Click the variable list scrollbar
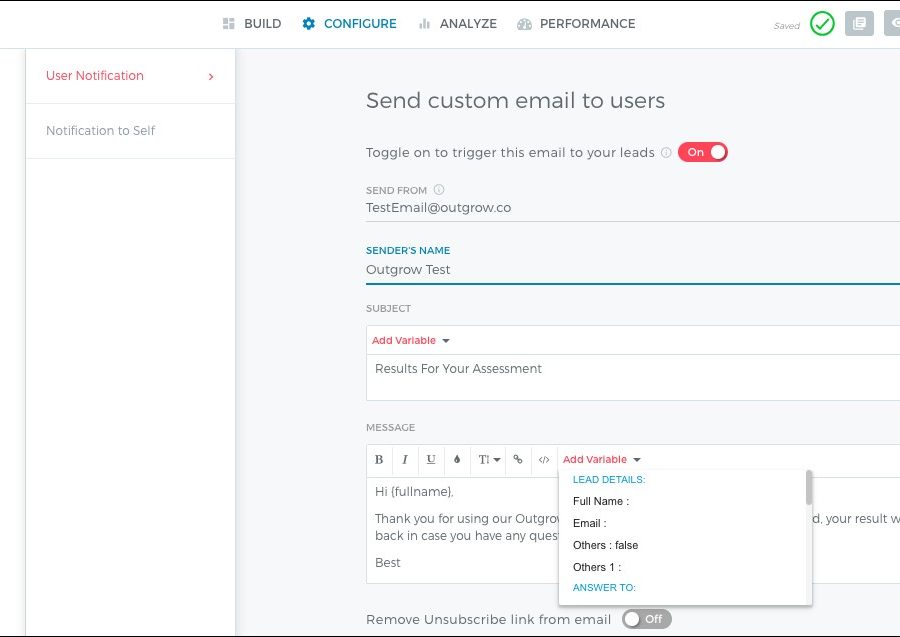The image size is (900, 637). pyautogui.click(x=808, y=488)
